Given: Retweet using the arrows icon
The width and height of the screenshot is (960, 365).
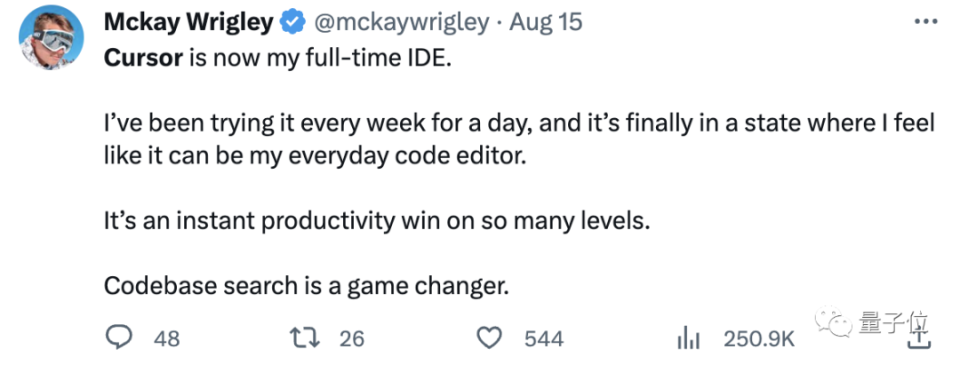Looking at the screenshot, I should click(x=303, y=338).
